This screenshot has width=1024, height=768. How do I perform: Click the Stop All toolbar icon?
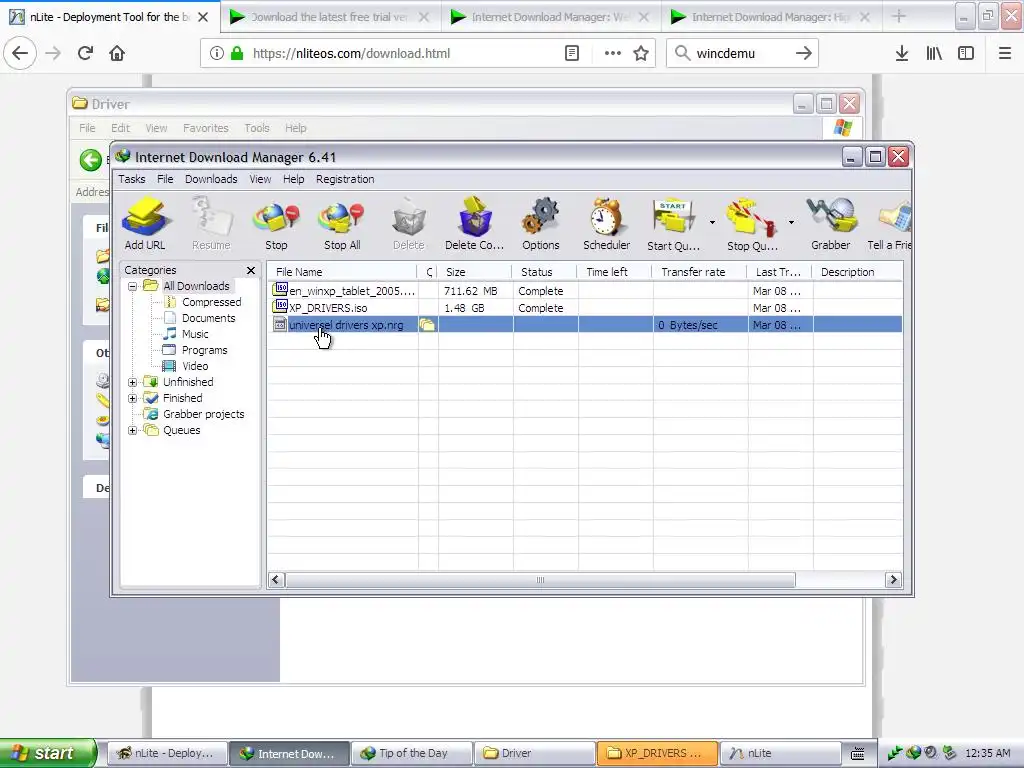point(342,224)
